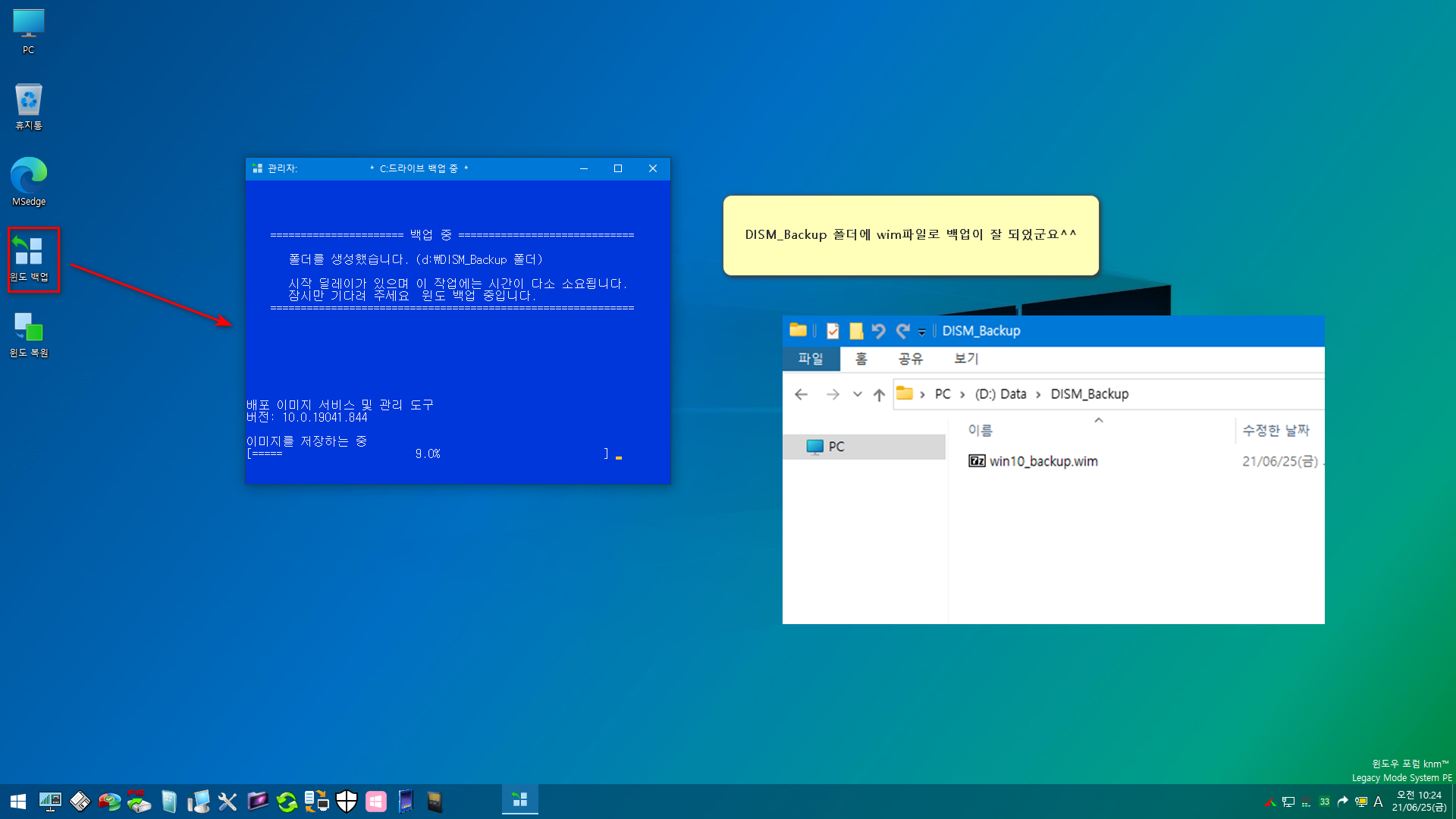Open the PC desktop icon
The height and width of the screenshot is (819, 1456).
28,32
